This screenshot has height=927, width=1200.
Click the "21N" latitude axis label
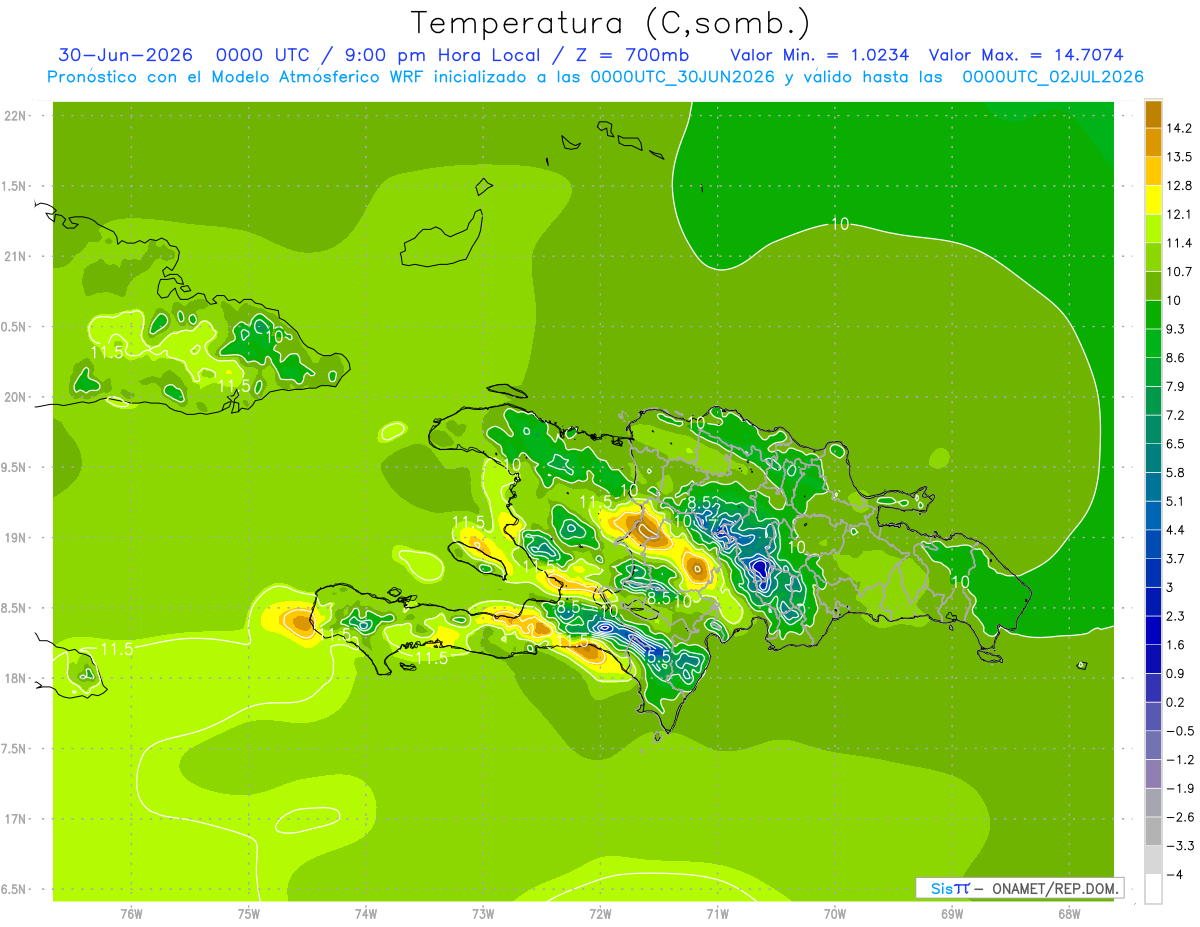click(x=16, y=257)
